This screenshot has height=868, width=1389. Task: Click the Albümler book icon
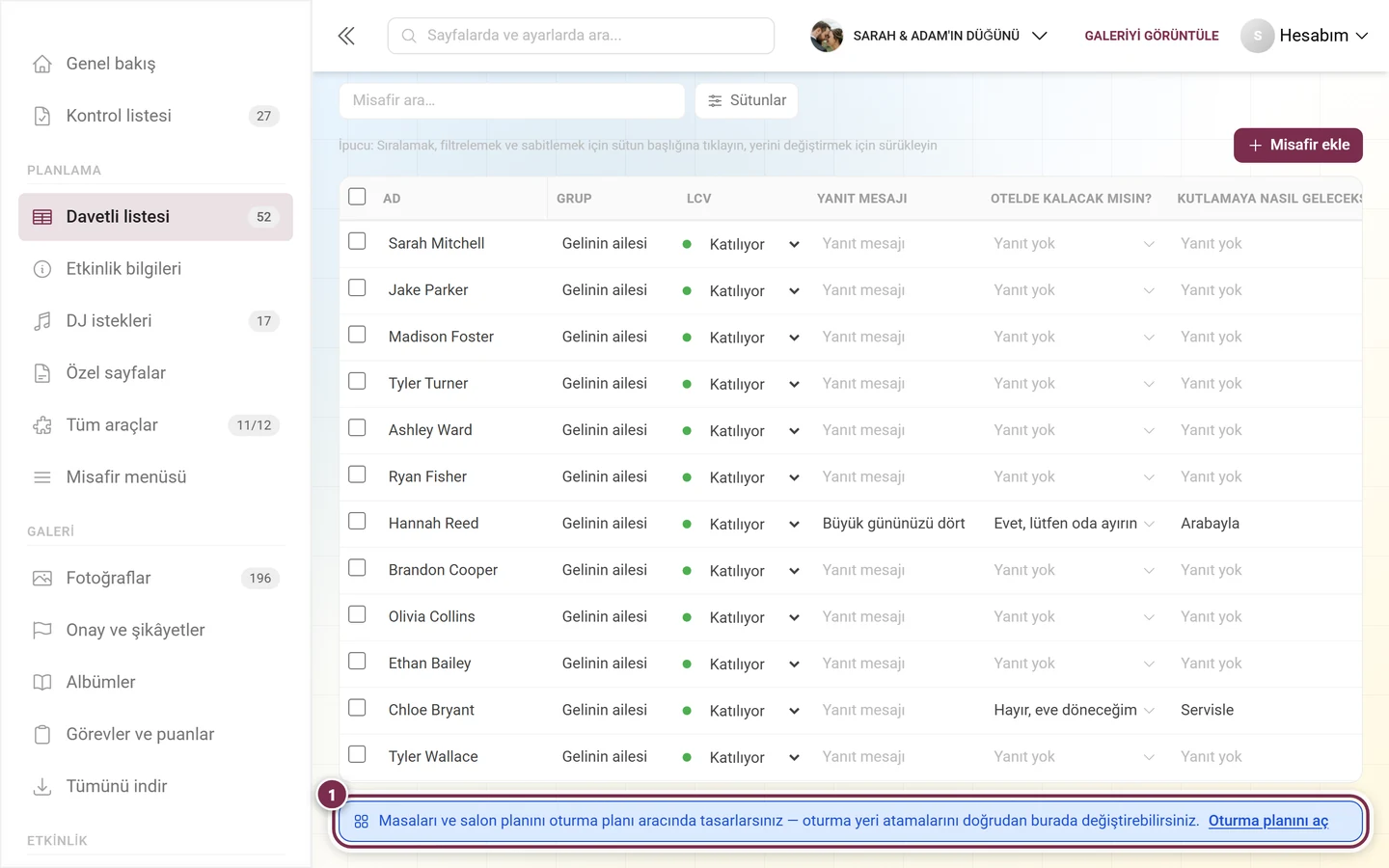[x=42, y=683]
